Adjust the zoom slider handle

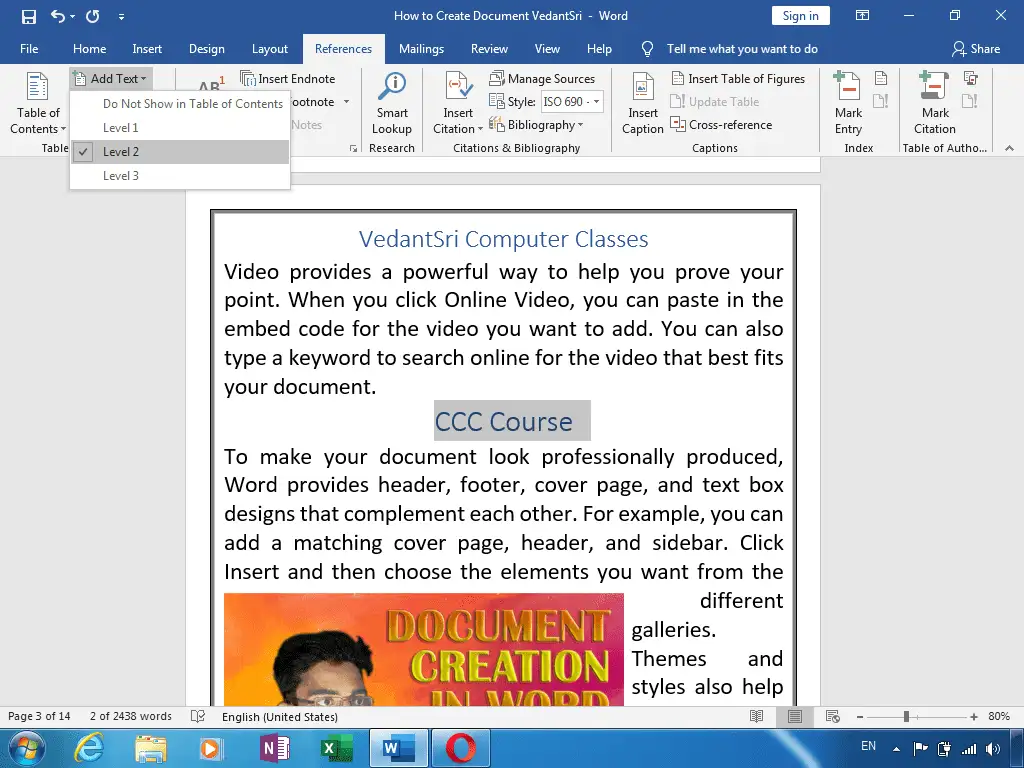click(x=906, y=716)
